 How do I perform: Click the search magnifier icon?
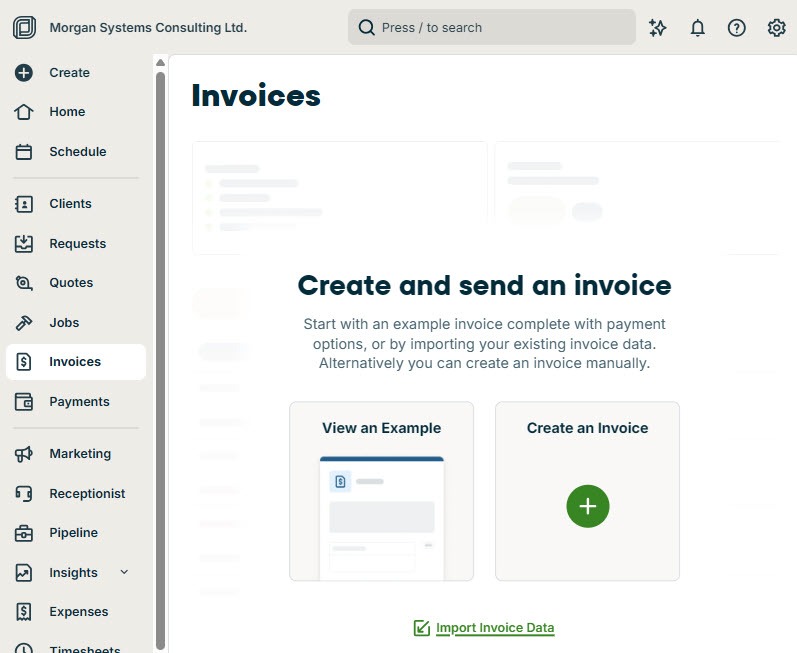pos(366,27)
